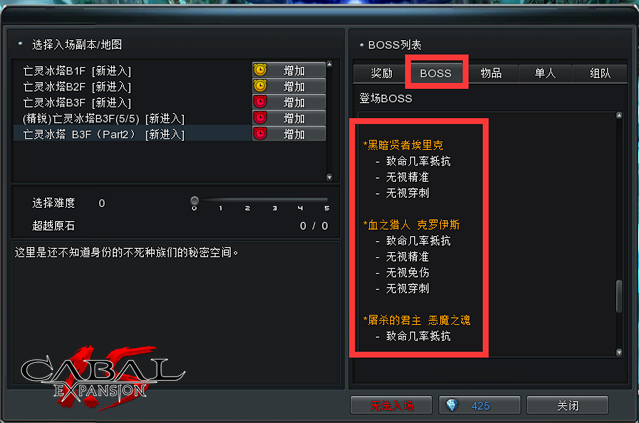Switch to the 物品 tab
The height and width of the screenshot is (423, 639).
(x=491, y=73)
